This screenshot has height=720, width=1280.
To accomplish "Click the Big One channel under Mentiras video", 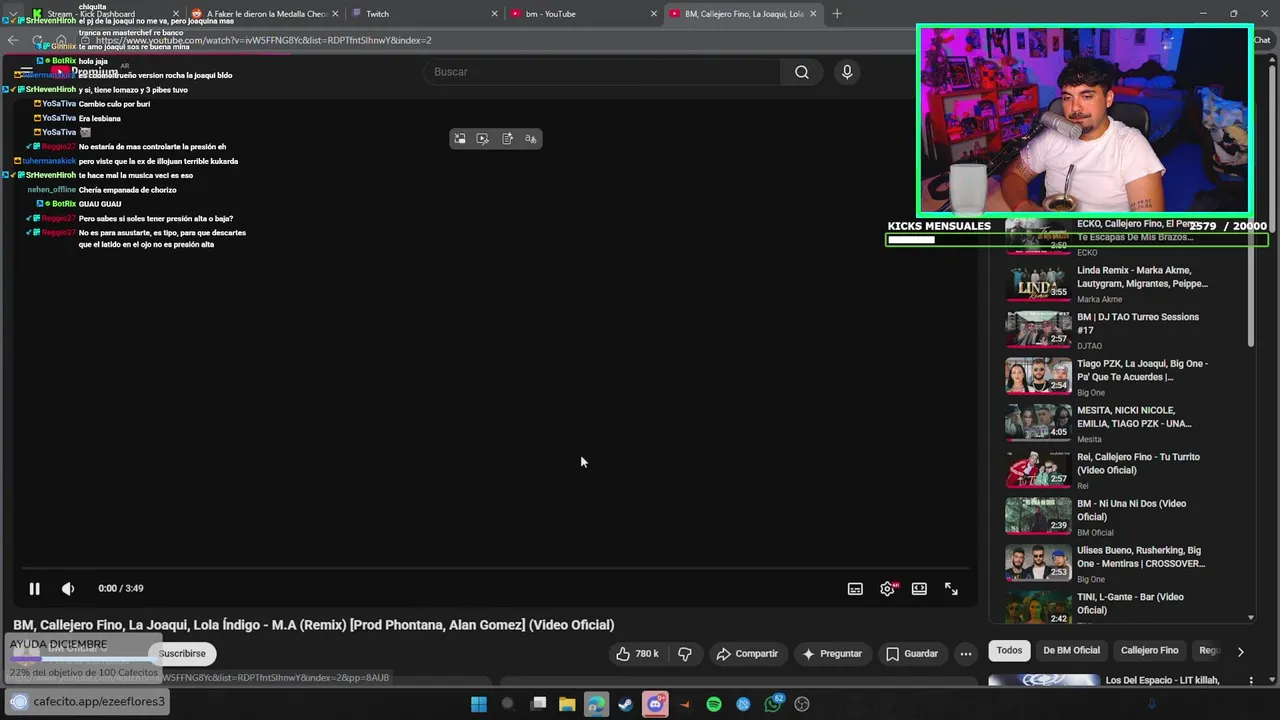I will pyautogui.click(x=1091, y=580).
